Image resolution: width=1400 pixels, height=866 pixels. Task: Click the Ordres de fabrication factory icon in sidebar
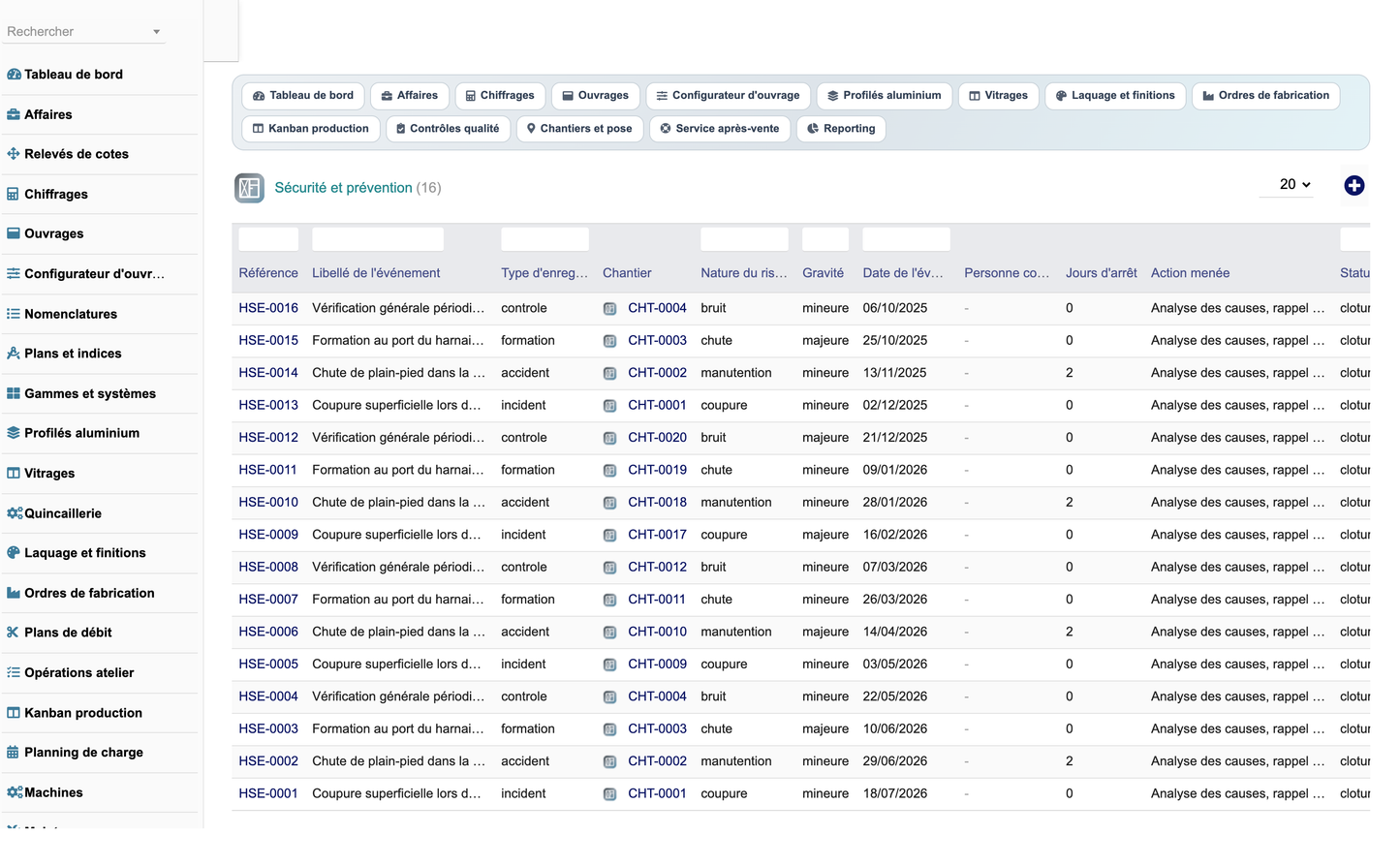pos(14,593)
